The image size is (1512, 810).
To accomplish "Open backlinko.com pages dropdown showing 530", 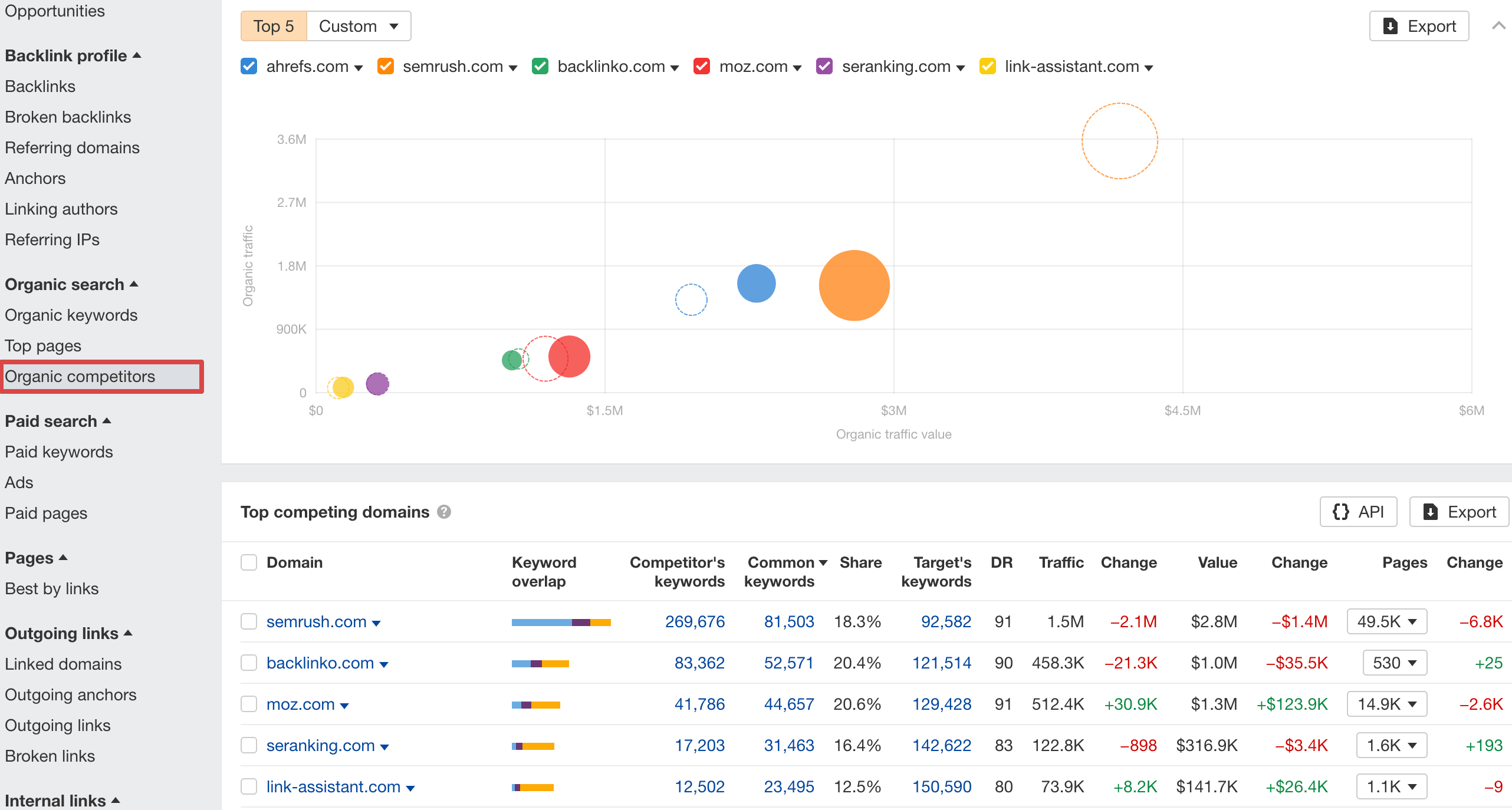I will 1395,663.
